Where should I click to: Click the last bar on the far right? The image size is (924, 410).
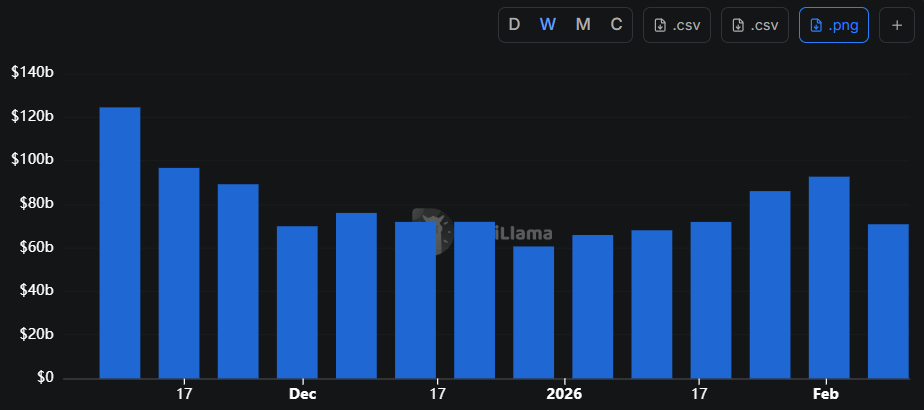(888, 301)
